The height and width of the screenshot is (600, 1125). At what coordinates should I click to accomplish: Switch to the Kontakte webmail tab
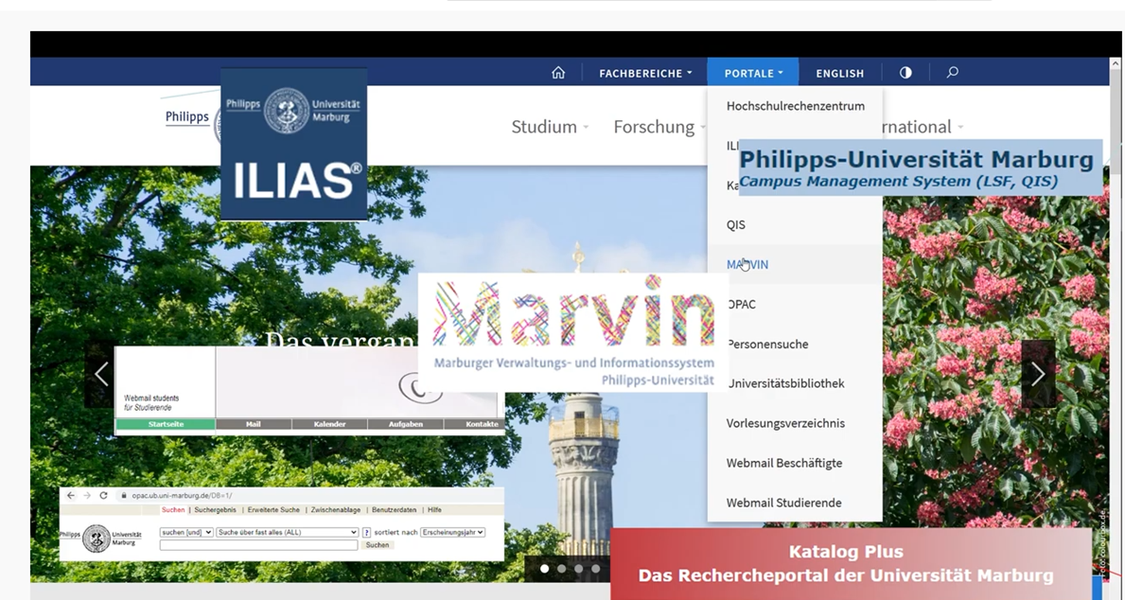coord(474,424)
